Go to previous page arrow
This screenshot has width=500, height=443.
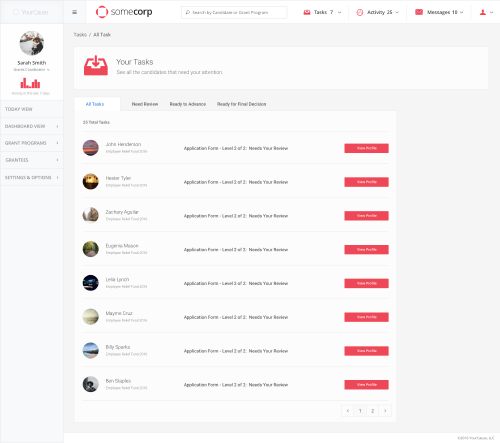tap(348, 411)
